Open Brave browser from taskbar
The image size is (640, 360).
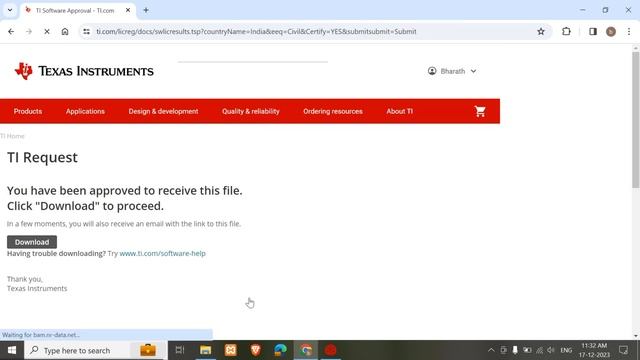coord(256,350)
